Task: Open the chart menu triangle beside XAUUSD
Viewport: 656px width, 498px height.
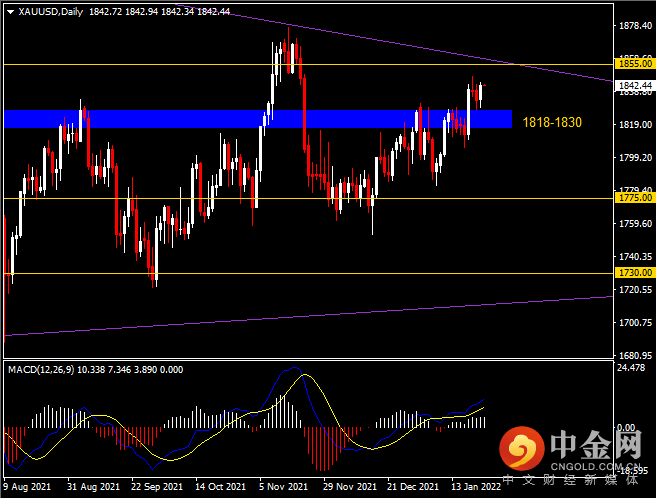Action: [x=10, y=12]
